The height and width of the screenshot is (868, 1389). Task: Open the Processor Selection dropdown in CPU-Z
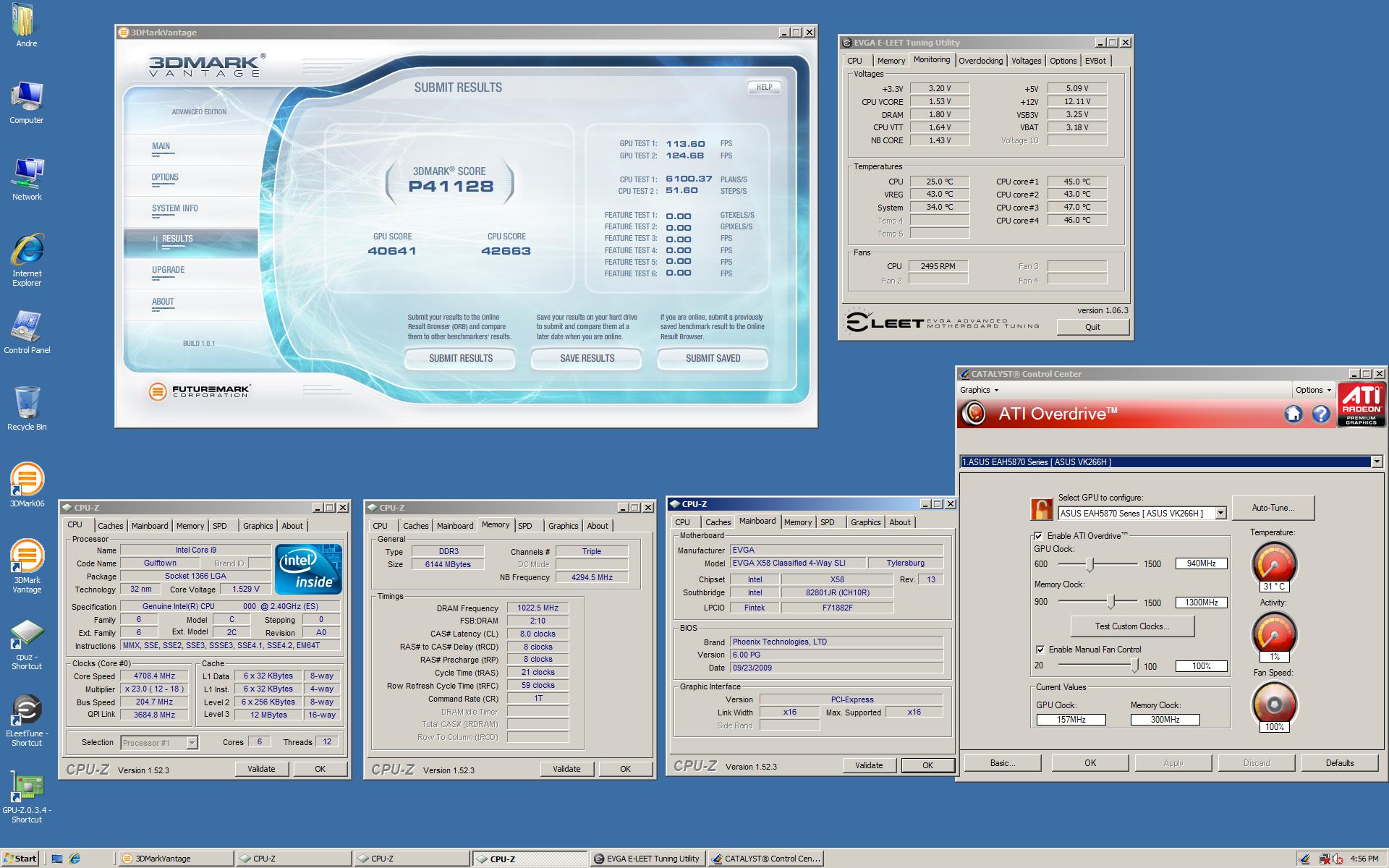click(x=192, y=742)
